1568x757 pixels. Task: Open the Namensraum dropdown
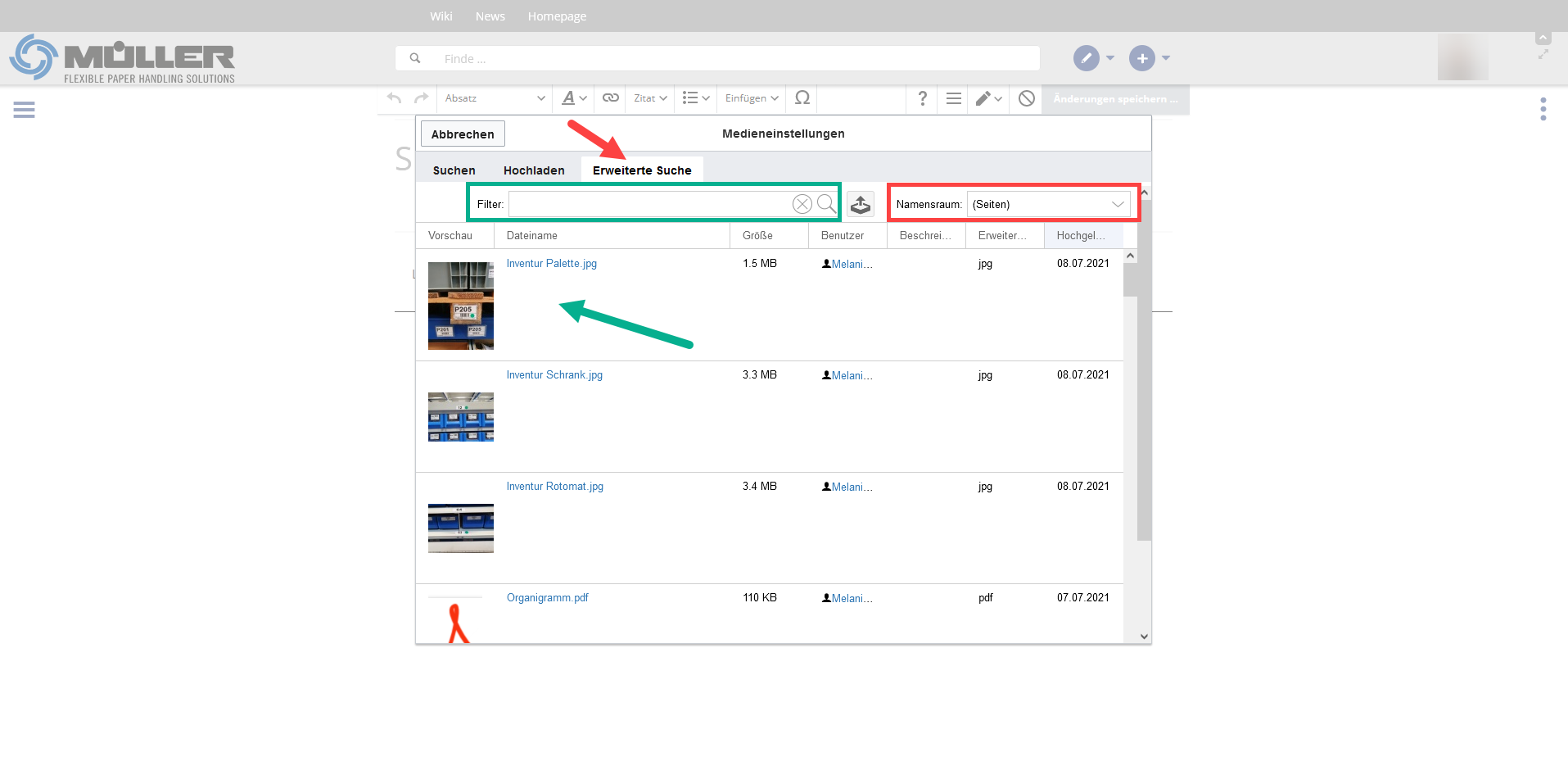tap(1048, 204)
